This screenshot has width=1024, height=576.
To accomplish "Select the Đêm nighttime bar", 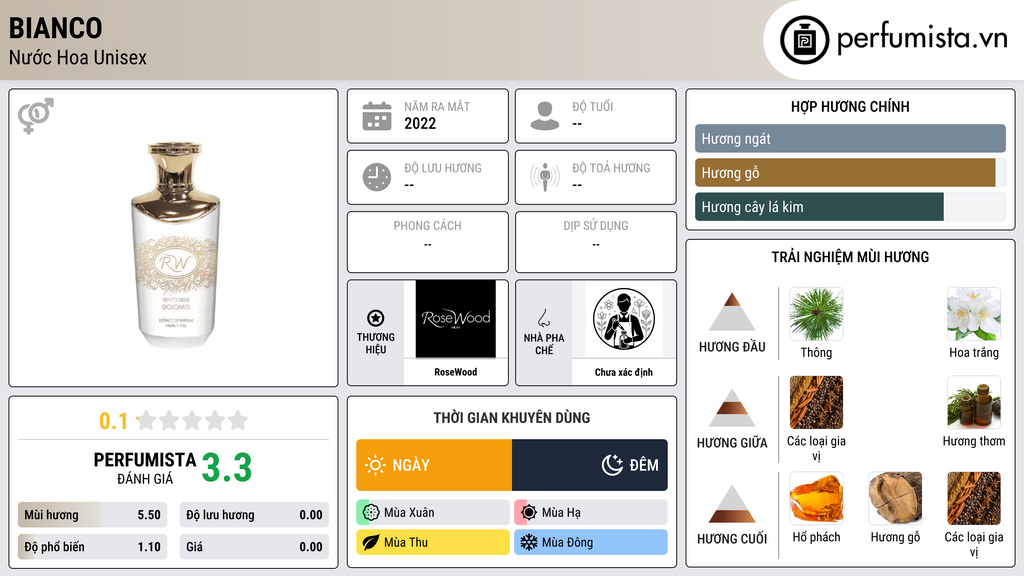I will [590, 465].
